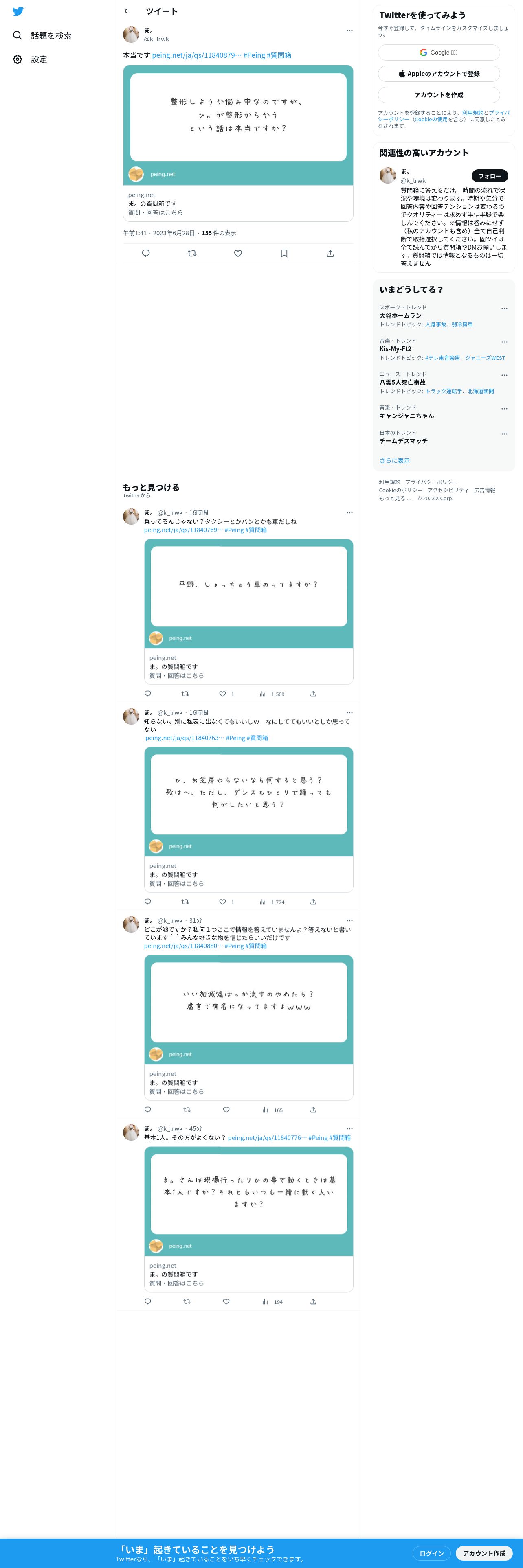Open more options for Kis-My-Ft2 trend

(x=504, y=342)
